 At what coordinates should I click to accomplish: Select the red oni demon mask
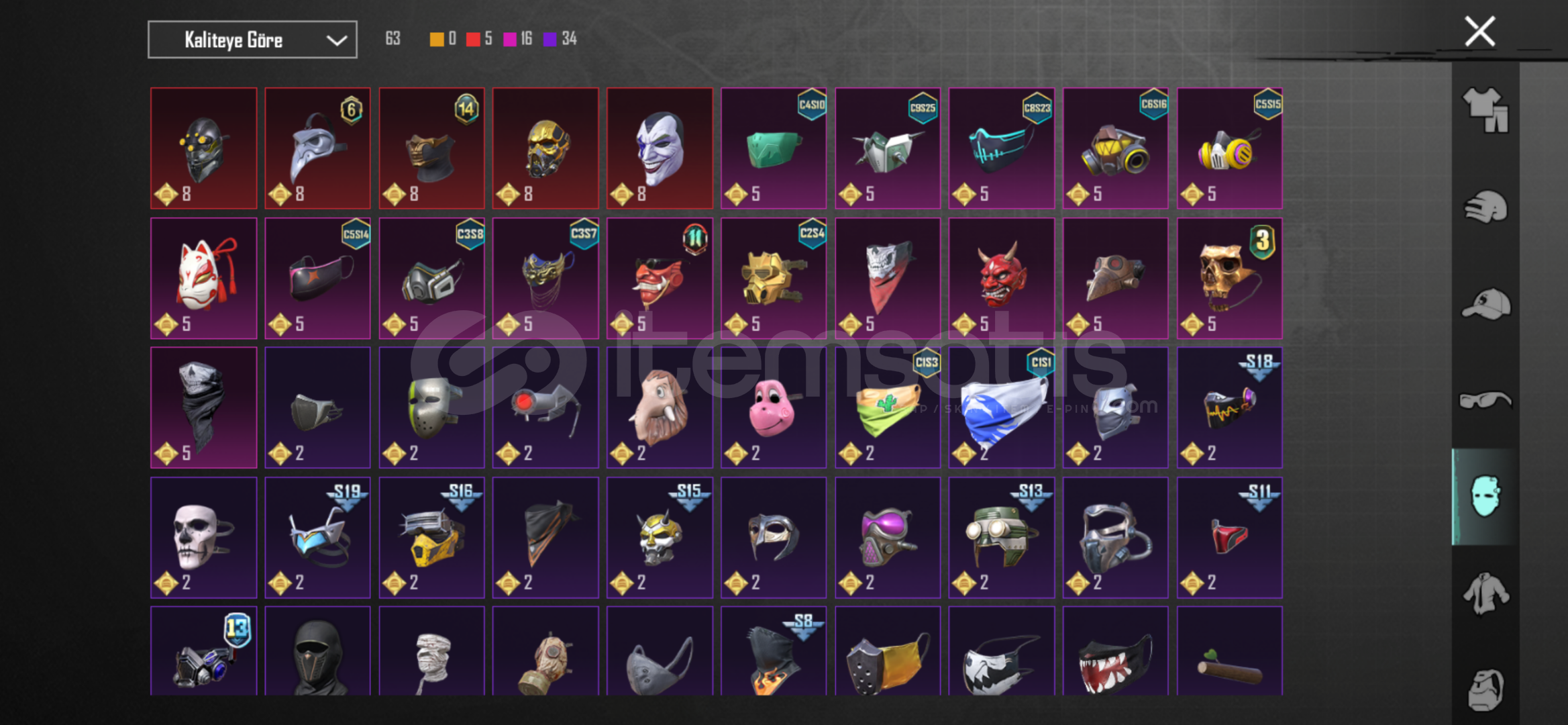tap(1001, 278)
